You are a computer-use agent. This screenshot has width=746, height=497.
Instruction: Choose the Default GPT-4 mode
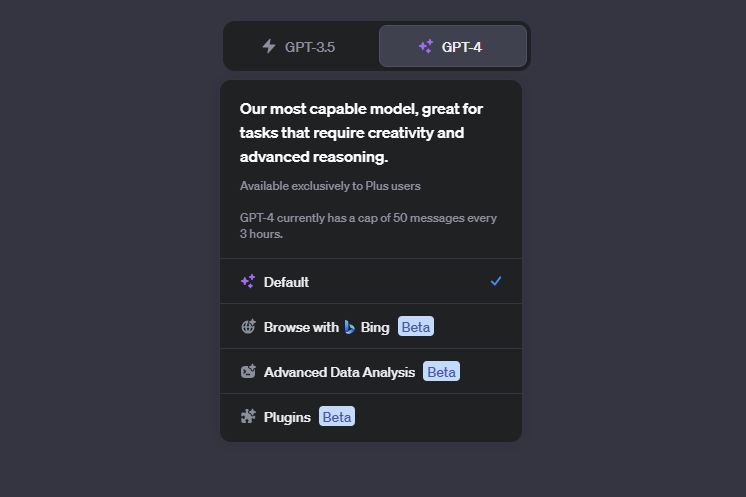(x=371, y=282)
